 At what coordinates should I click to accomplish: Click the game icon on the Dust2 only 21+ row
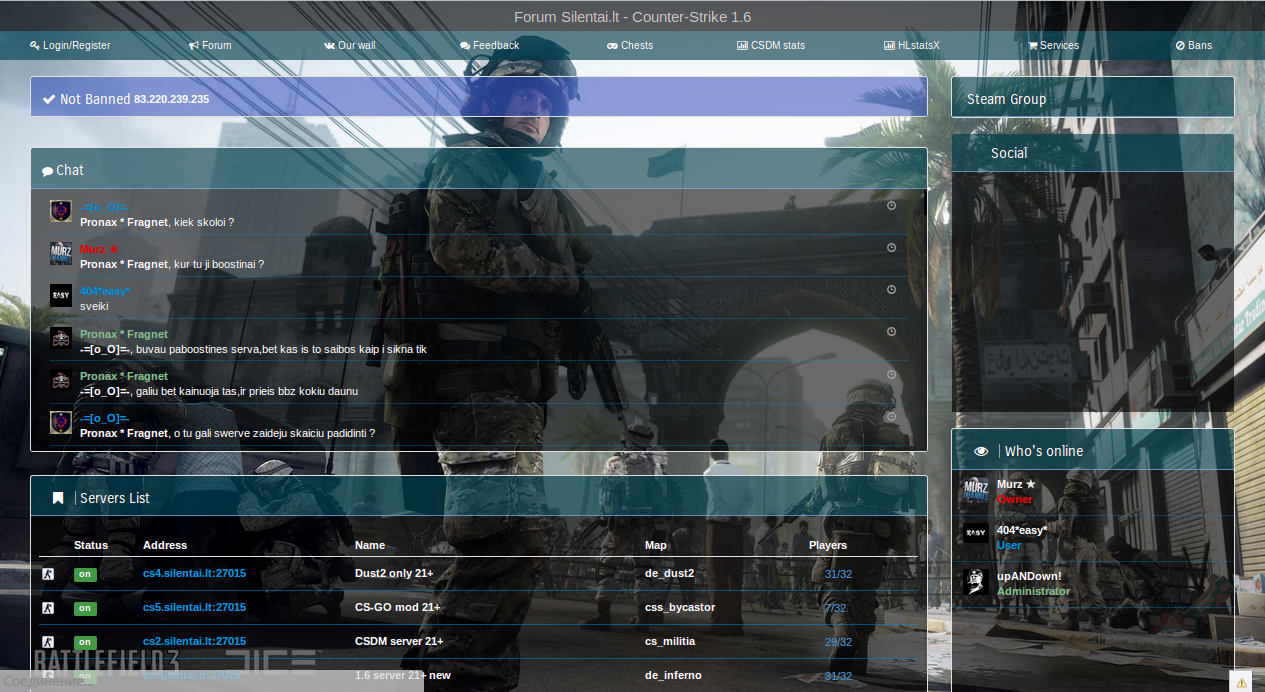[x=47, y=574]
